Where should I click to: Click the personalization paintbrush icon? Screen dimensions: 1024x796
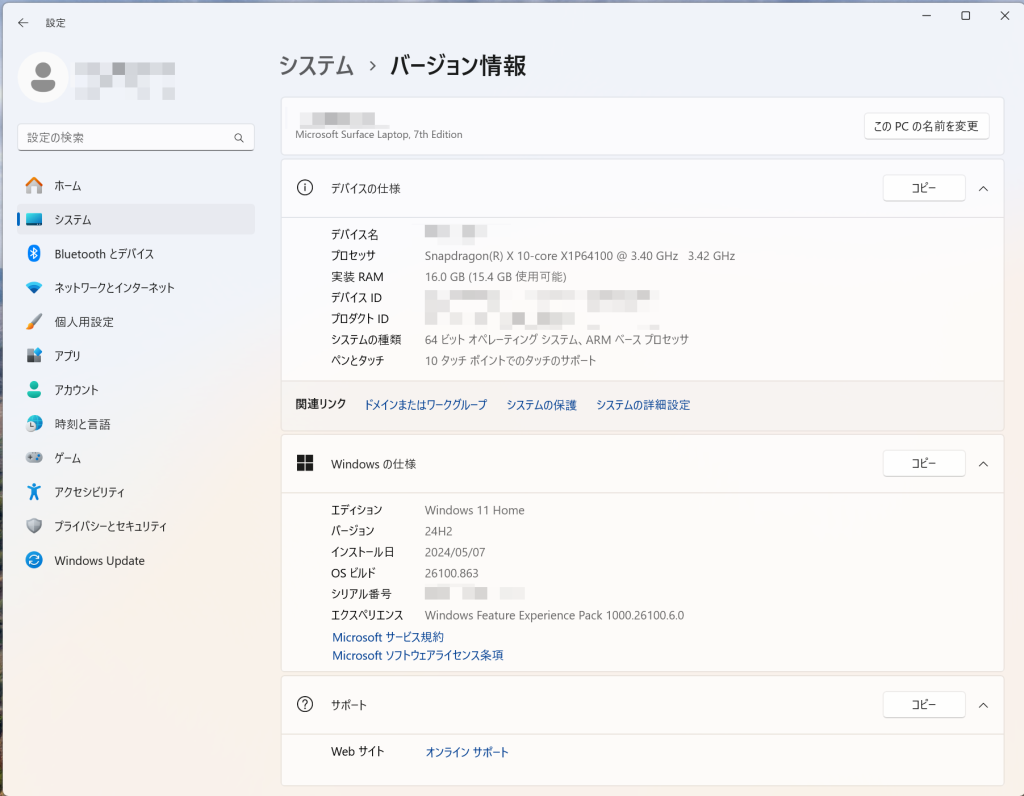point(34,322)
